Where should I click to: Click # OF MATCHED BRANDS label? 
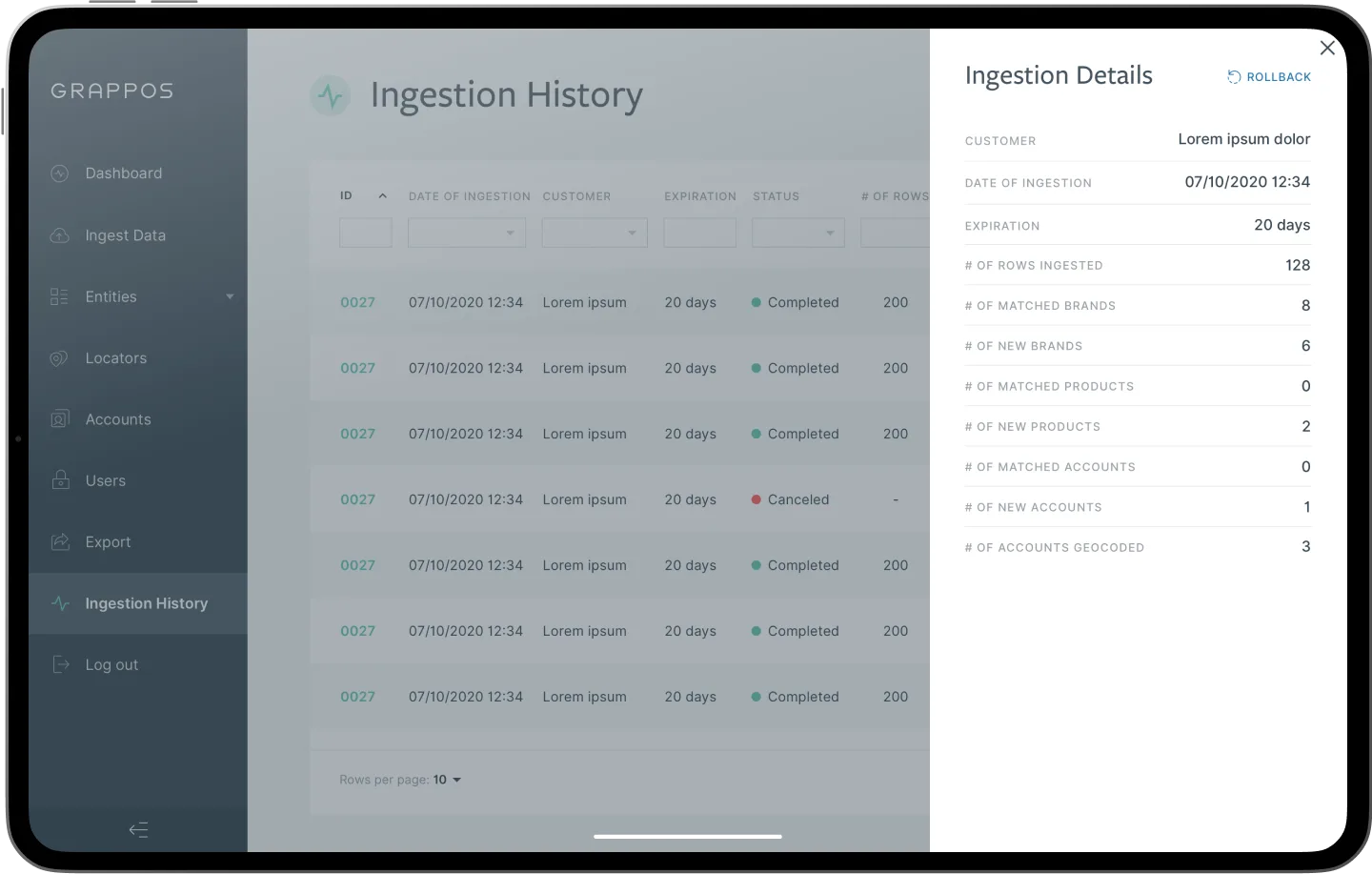click(1040, 306)
